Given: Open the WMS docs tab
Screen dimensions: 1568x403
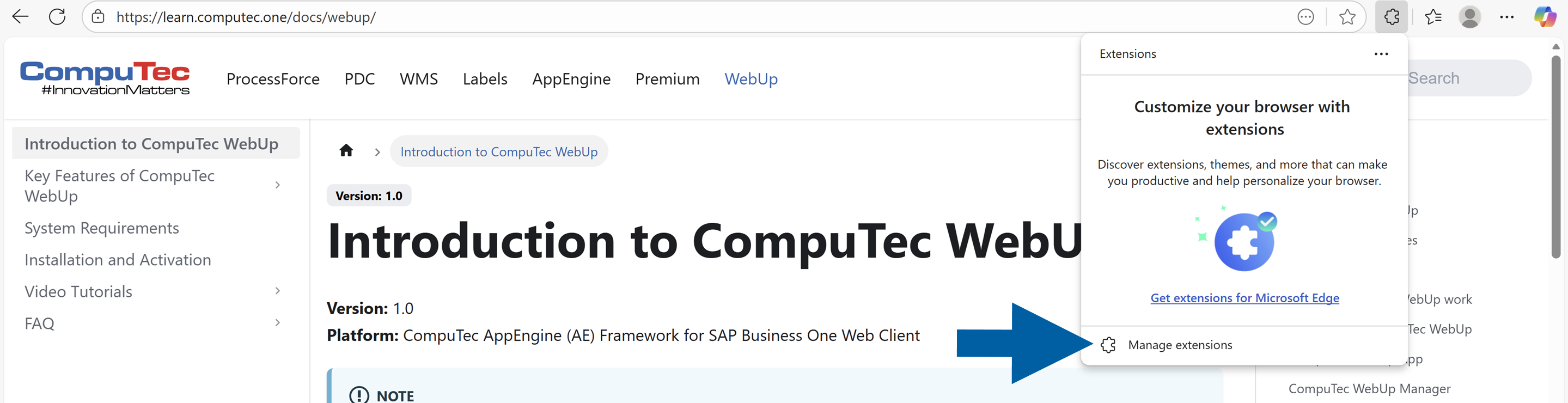Looking at the screenshot, I should [x=419, y=79].
